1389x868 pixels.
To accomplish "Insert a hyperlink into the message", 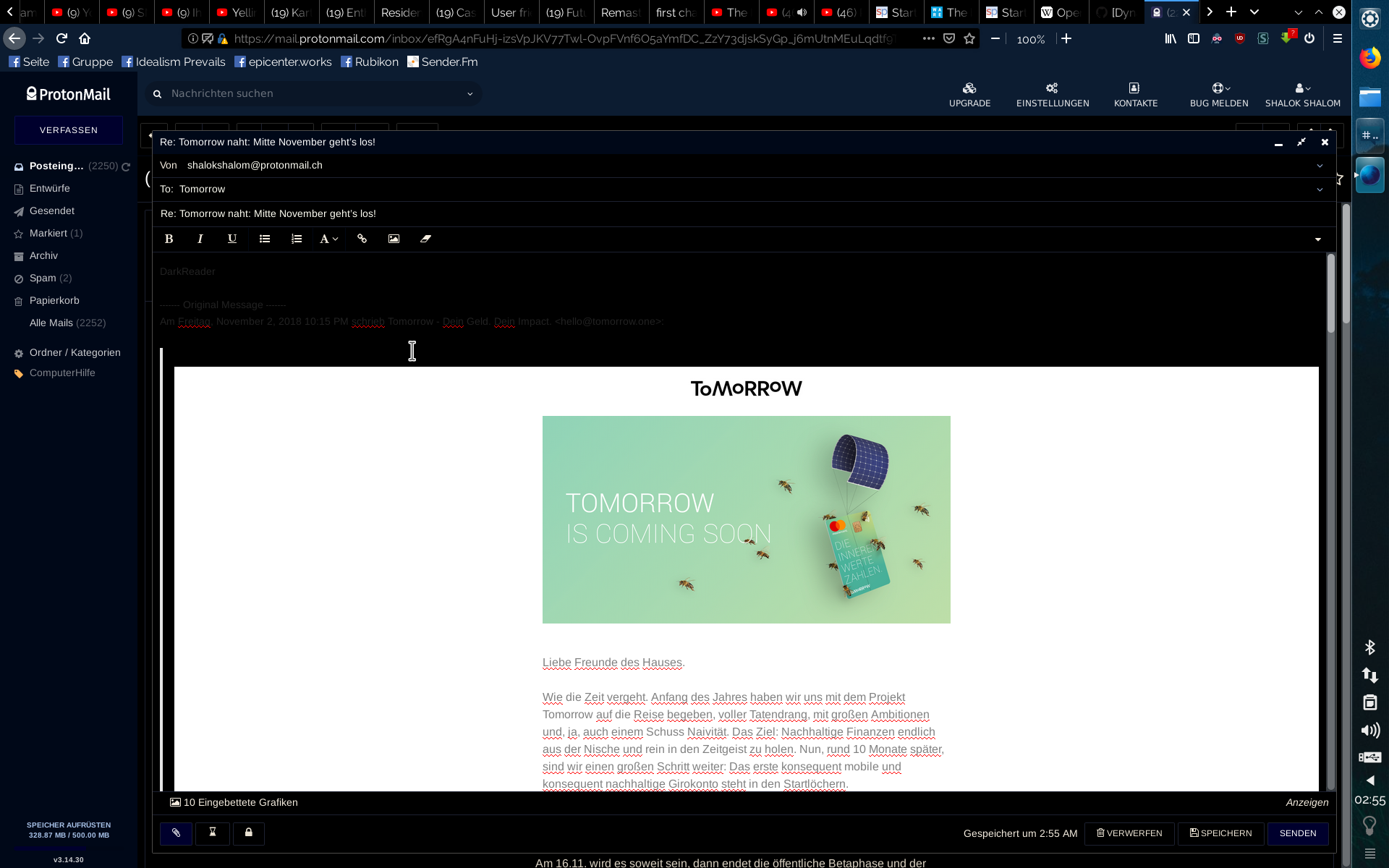I will [362, 239].
